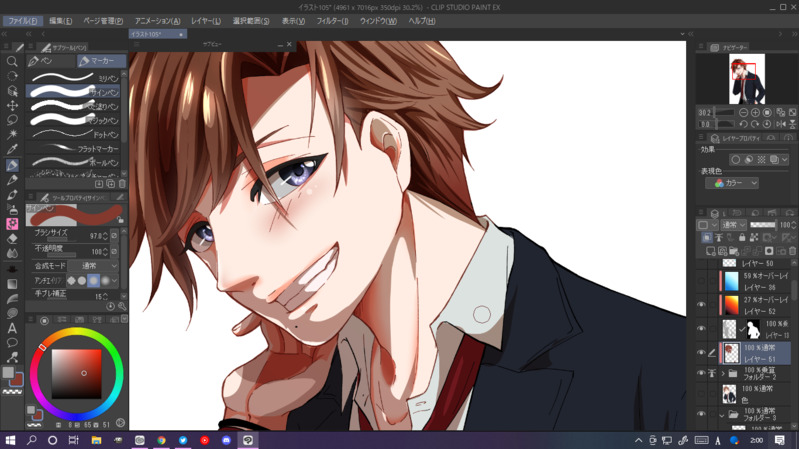Select the Auto select magic wand tool
This screenshot has height=449, width=799.
click(12, 135)
